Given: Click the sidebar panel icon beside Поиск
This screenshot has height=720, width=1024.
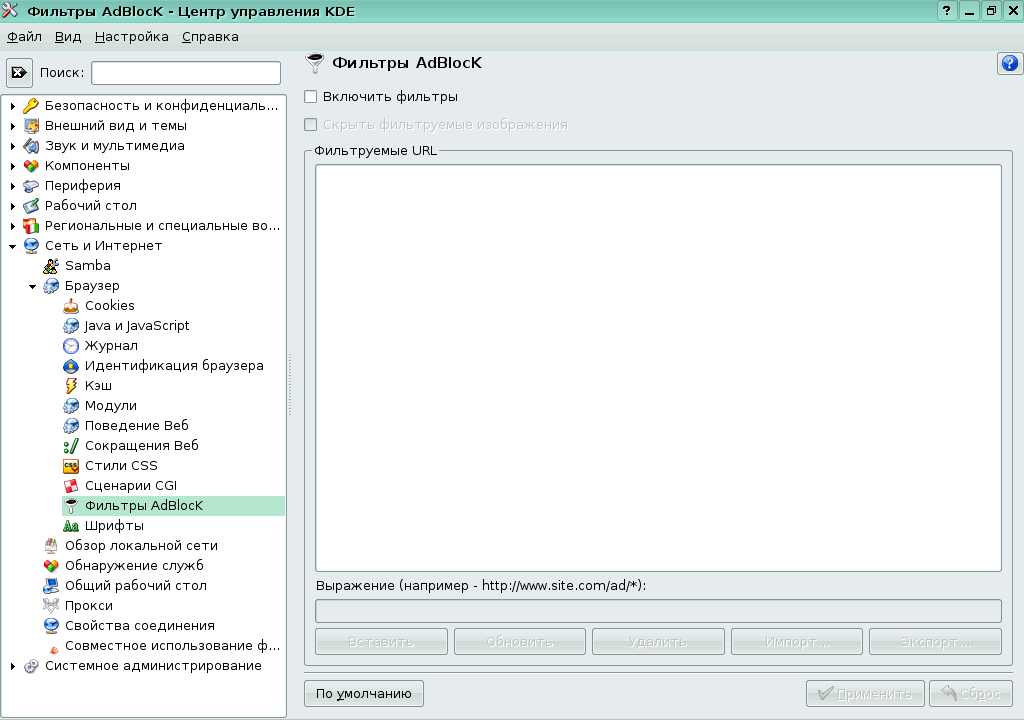Looking at the screenshot, I should pos(19,71).
